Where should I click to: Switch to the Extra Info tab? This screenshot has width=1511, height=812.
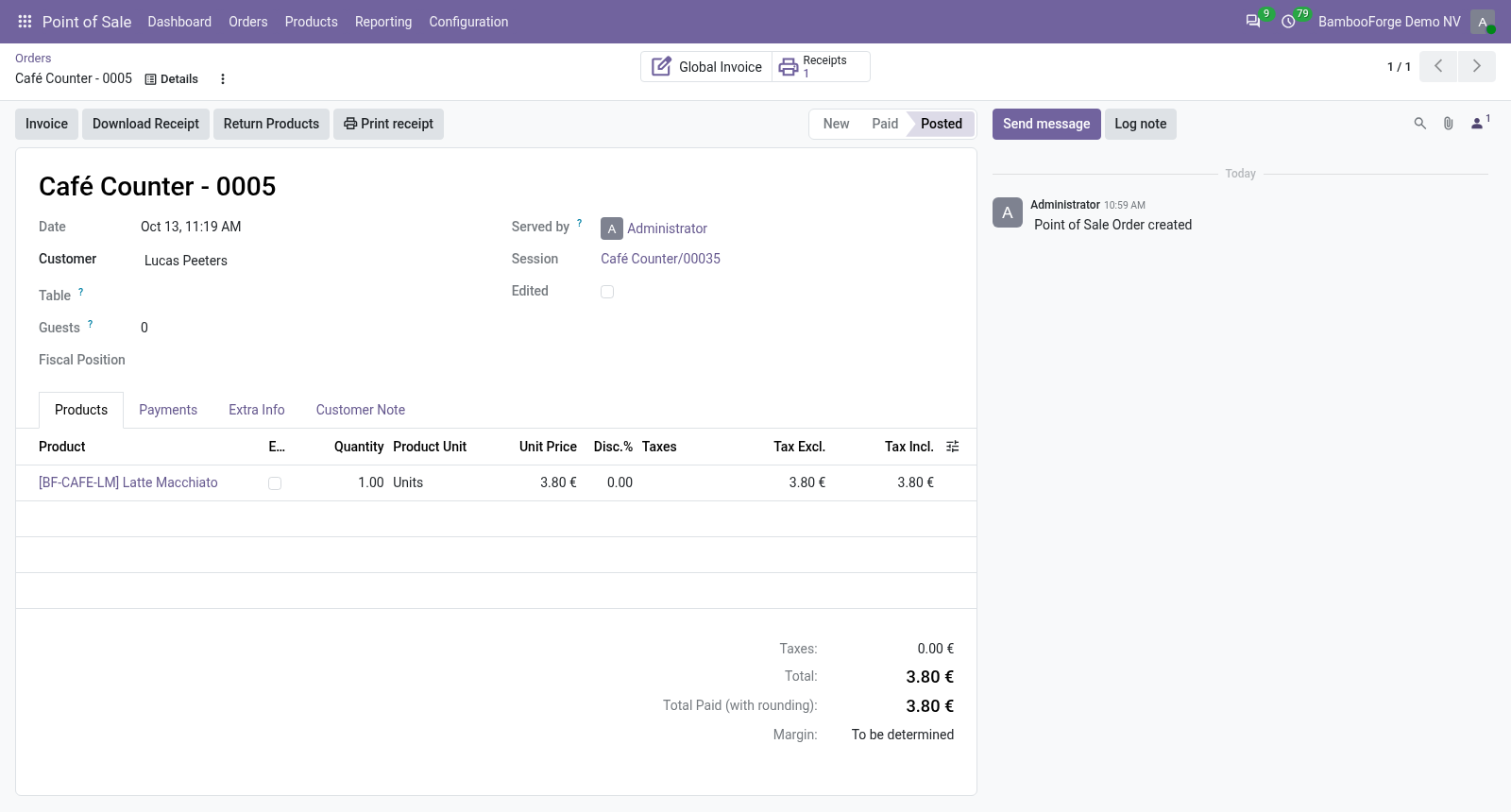[x=257, y=410]
